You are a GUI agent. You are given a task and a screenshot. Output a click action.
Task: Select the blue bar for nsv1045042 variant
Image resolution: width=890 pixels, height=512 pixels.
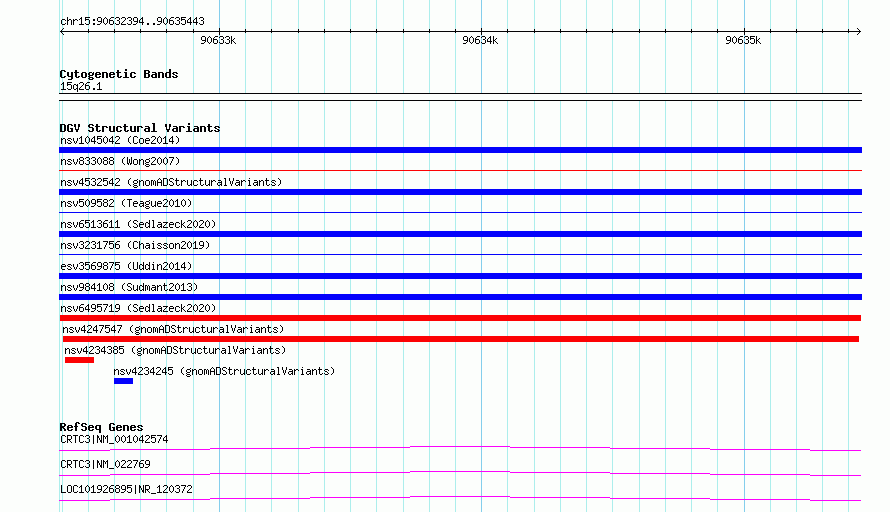[x=460, y=150]
